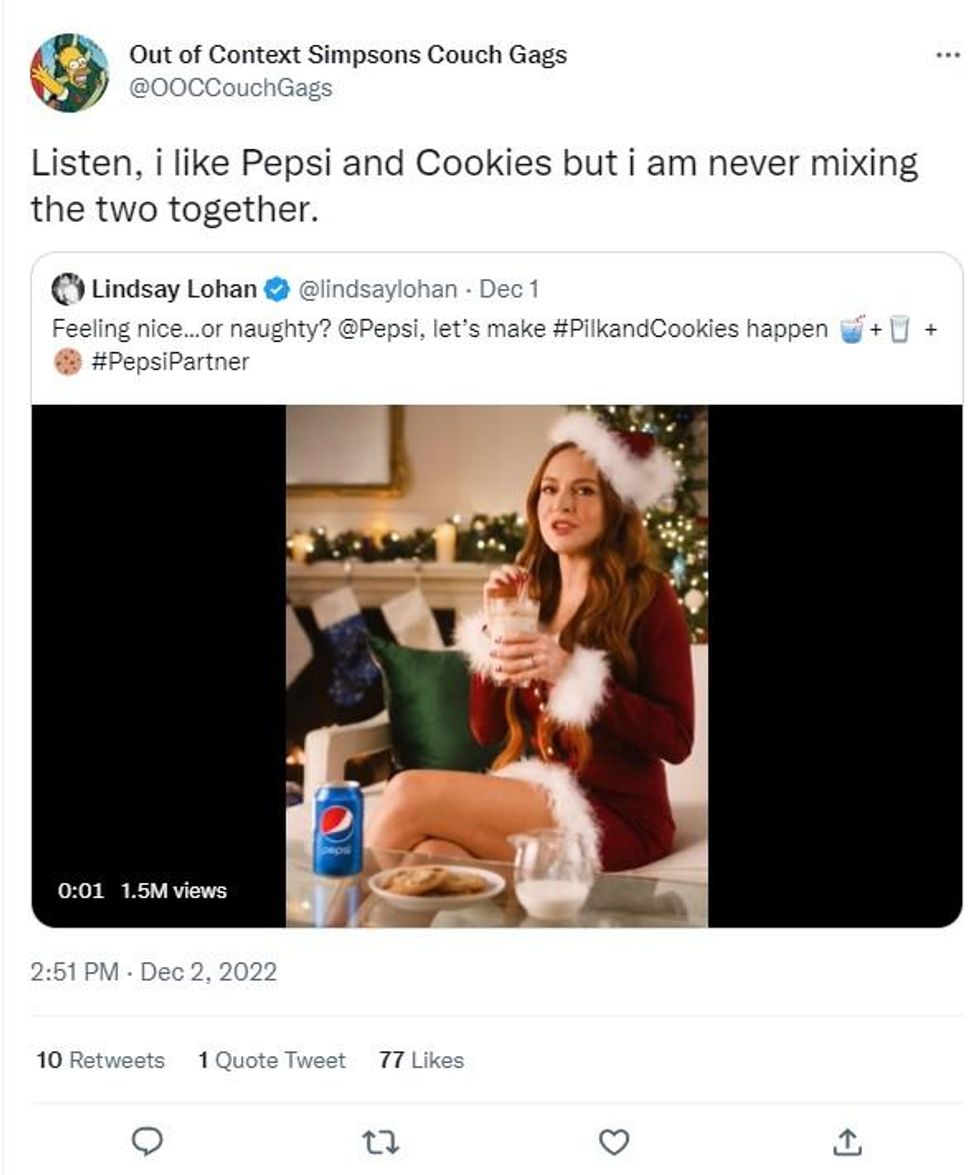Open the @lindsaylohan handle in quoted tweet
980x1175 pixels.
[x=378, y=290]
